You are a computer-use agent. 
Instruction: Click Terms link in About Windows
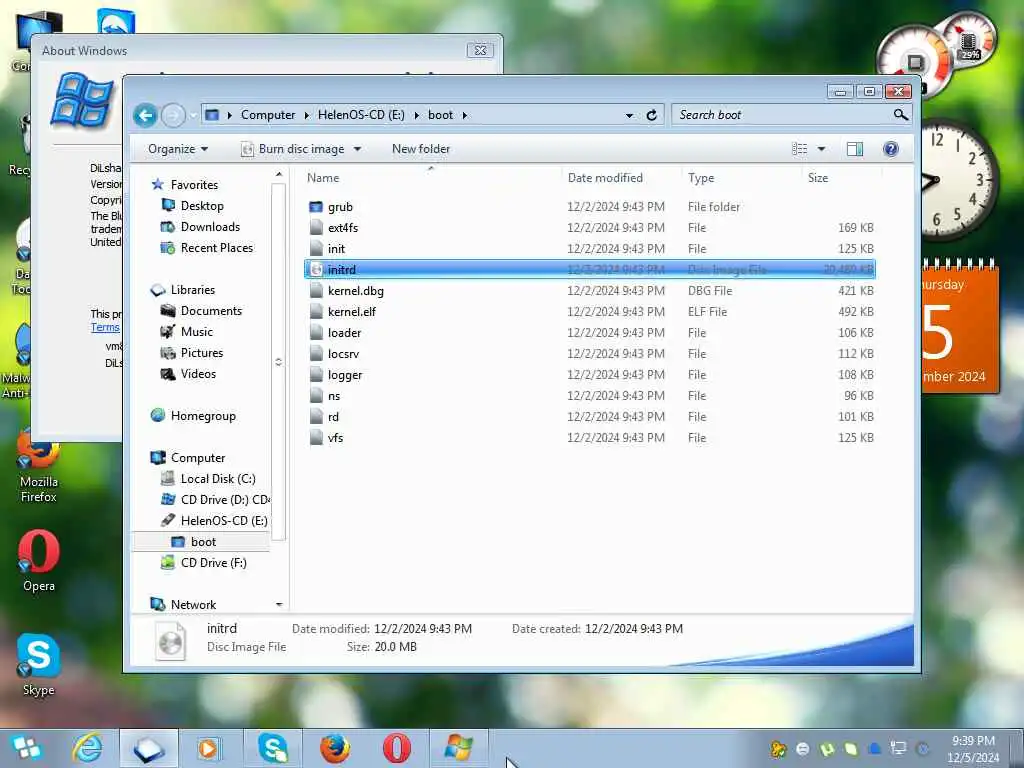[x=105, y=327]
